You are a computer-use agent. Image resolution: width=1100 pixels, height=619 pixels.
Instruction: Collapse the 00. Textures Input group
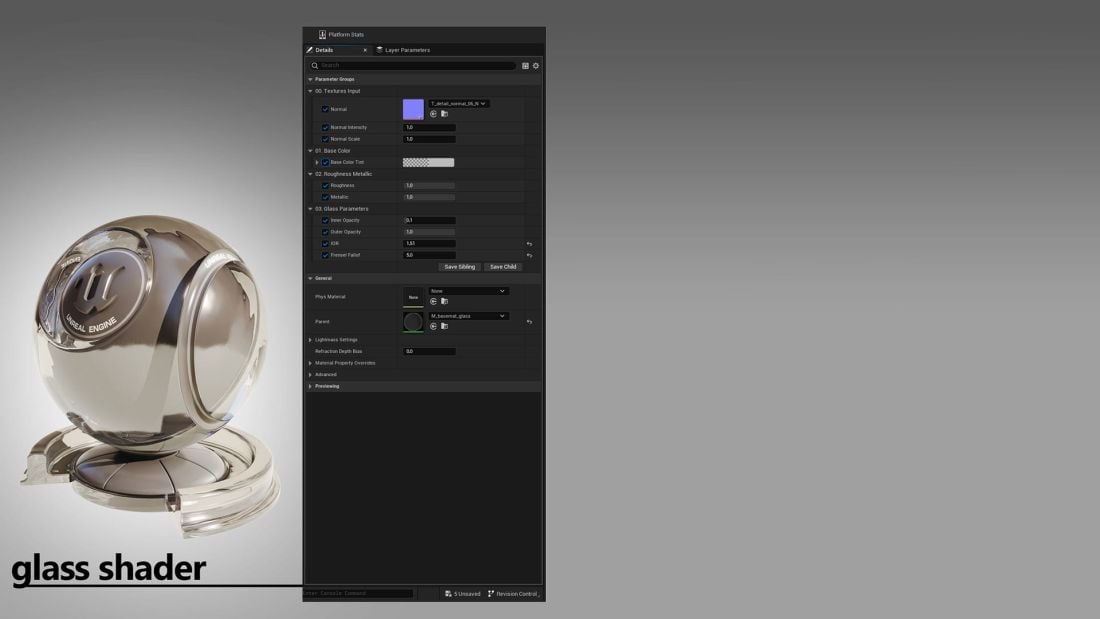pyautogui.click(x=310, y=91)
